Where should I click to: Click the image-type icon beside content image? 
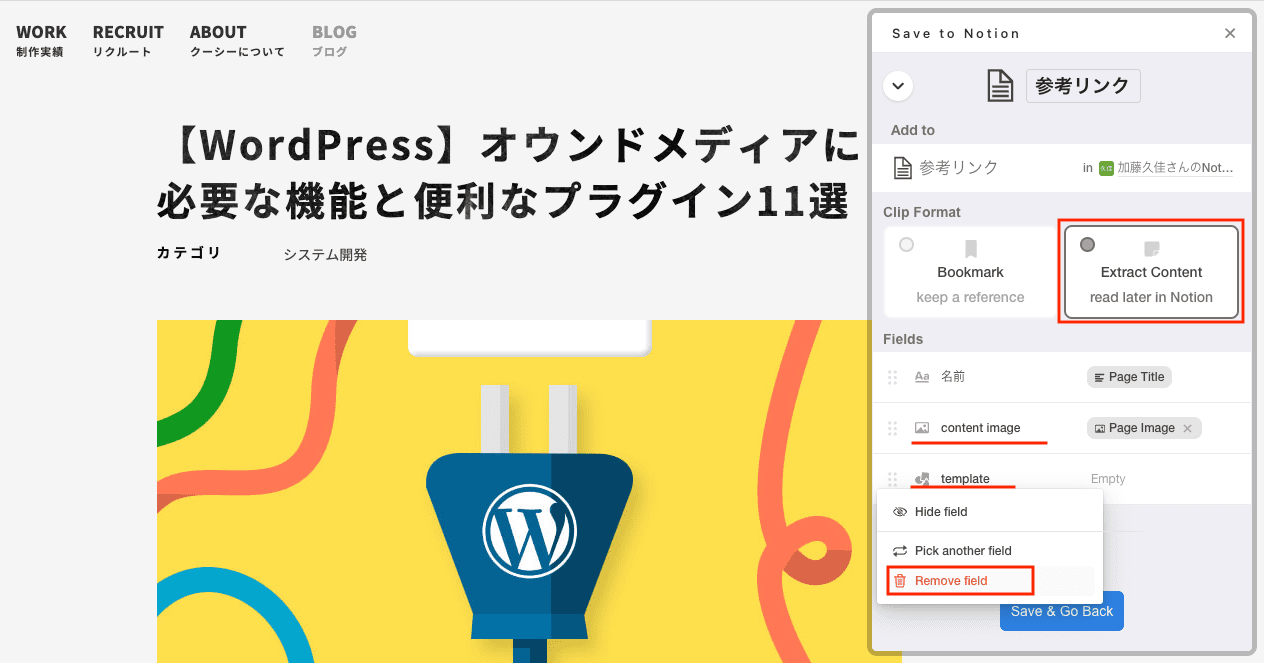point(922,428)
